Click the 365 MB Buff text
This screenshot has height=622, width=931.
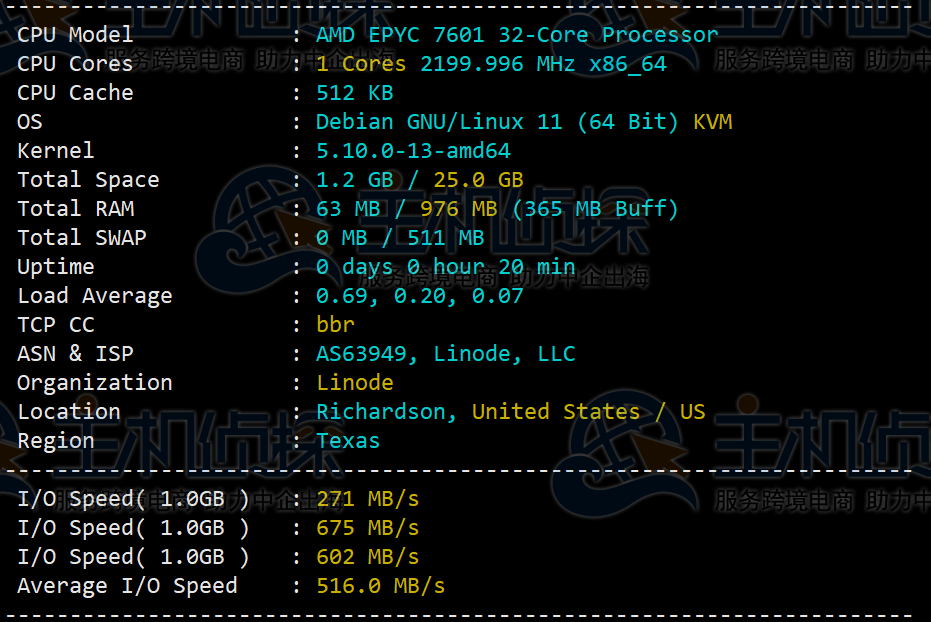(x=595, y=209)
